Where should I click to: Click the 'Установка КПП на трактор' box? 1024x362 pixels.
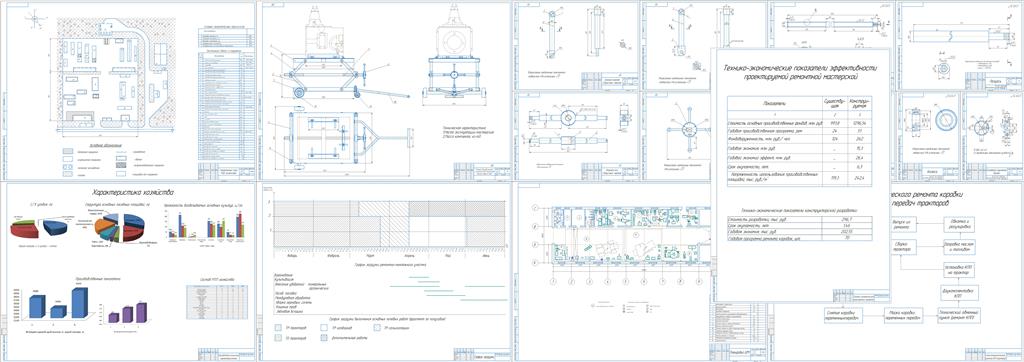(959, 269)
